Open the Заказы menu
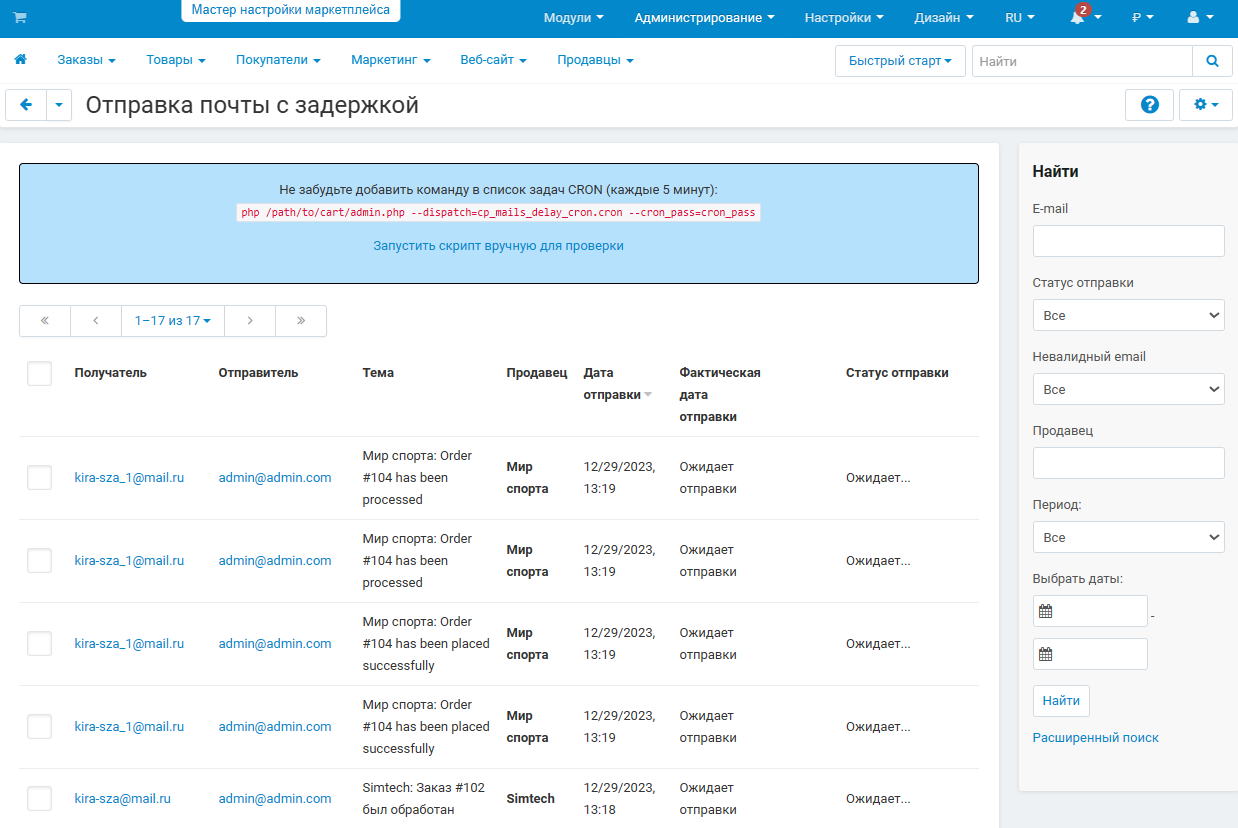Viewport: 1238px width, 828px height. tap(86, 60)
